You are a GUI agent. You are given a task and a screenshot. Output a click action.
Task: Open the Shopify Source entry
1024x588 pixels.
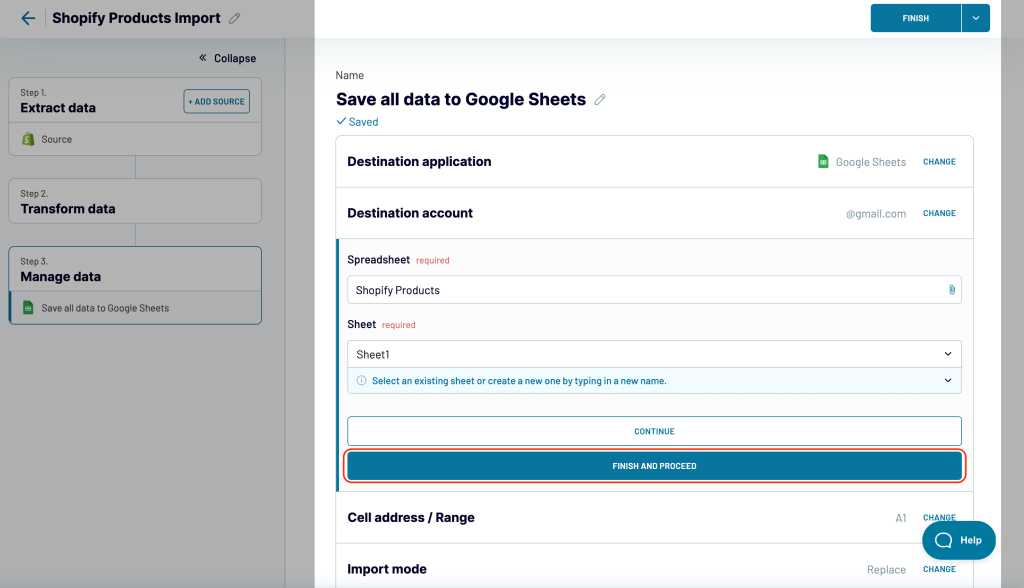tap(135, 139)
